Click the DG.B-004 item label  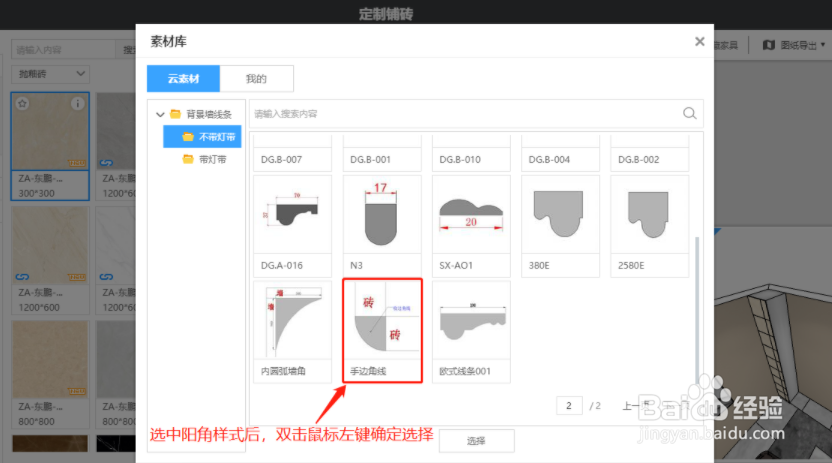coord(549,159)
